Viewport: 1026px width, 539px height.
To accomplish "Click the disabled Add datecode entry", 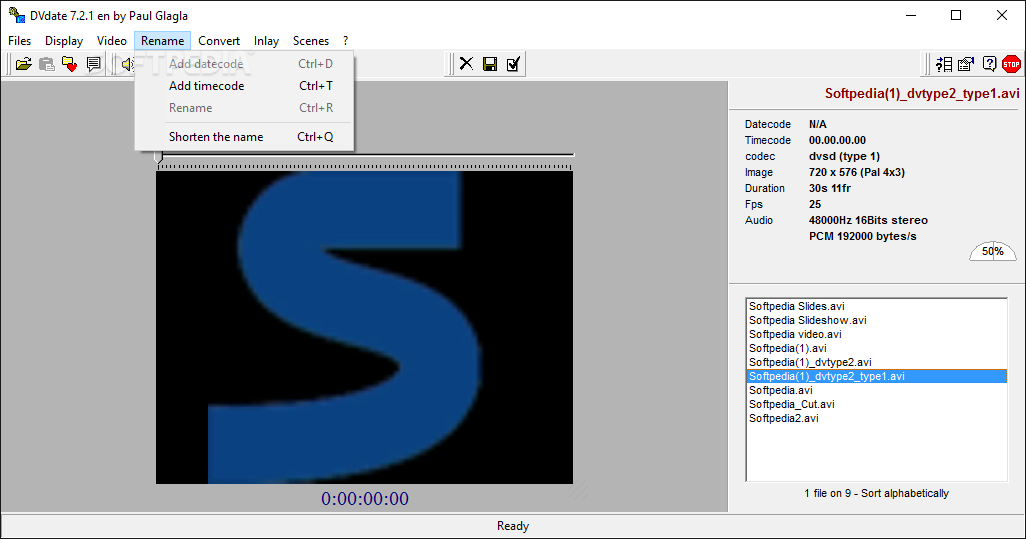I will pyautogui.click(x=244, y=63).
